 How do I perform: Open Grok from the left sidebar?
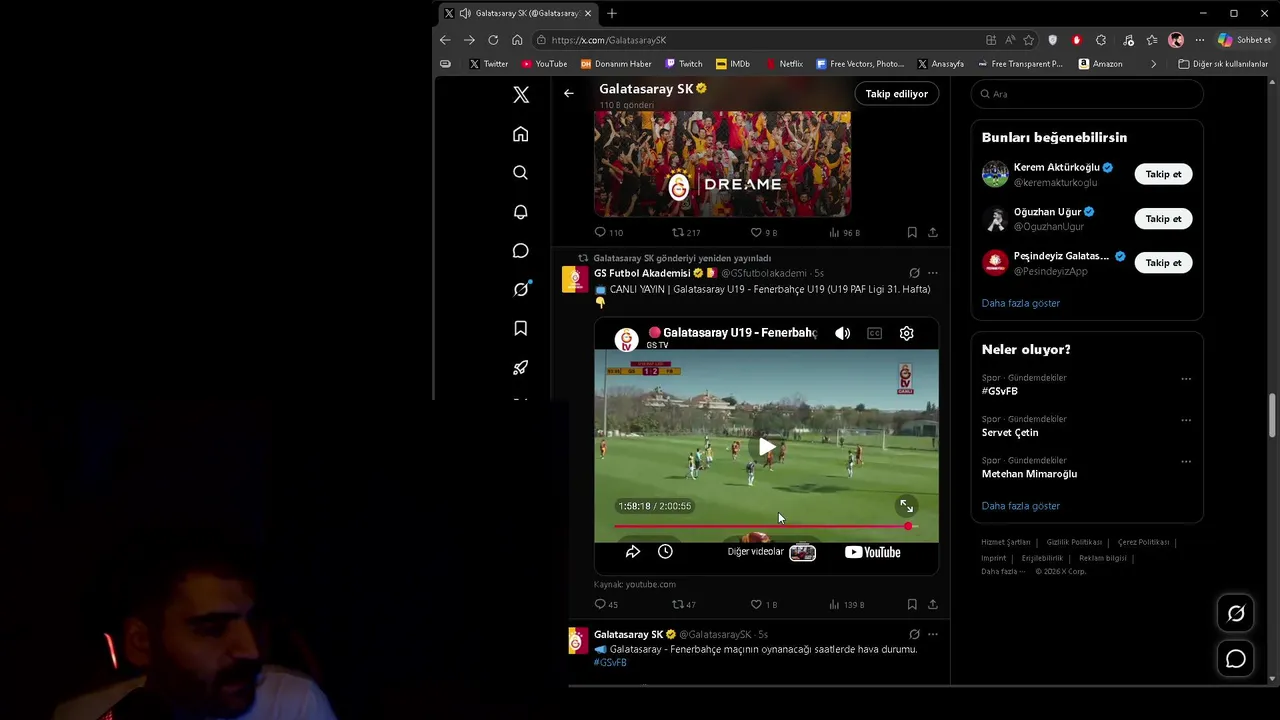click(x=520, y=289)
